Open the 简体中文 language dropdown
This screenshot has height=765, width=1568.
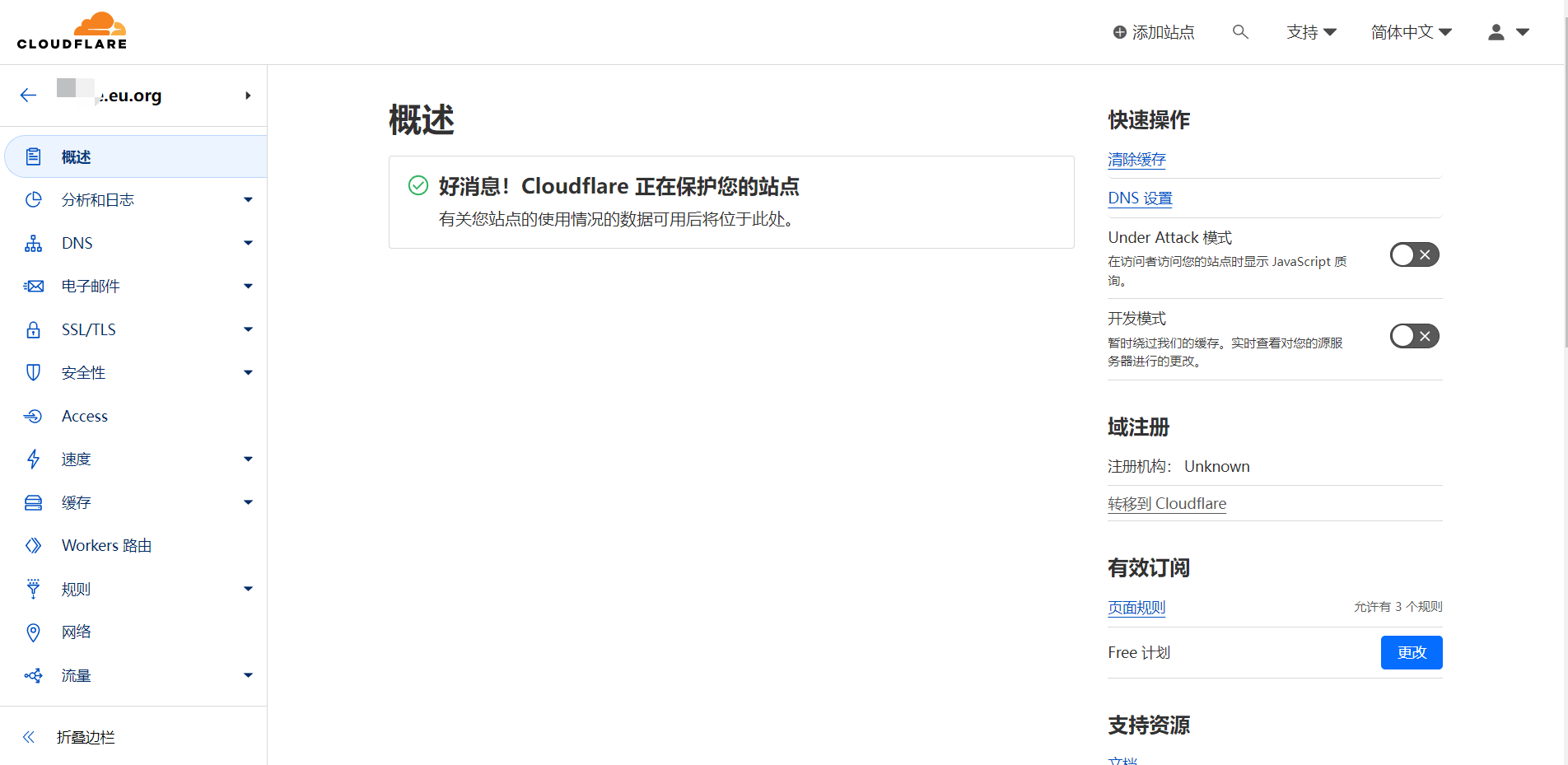1411,32
